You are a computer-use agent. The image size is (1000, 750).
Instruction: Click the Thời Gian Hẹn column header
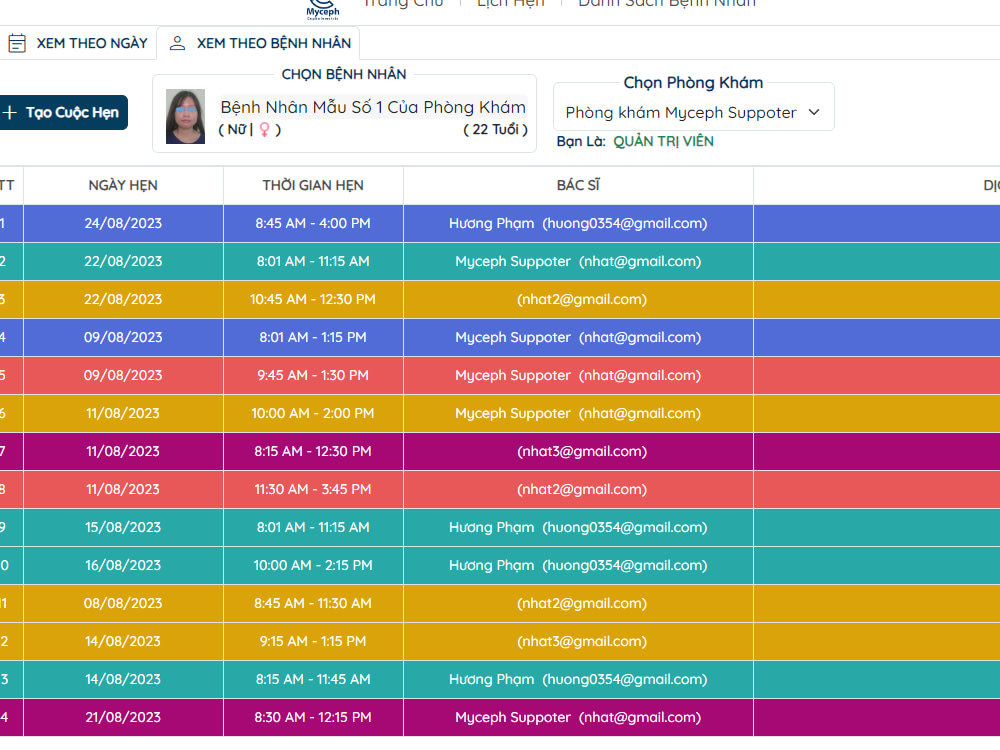(x=313, y=186)
